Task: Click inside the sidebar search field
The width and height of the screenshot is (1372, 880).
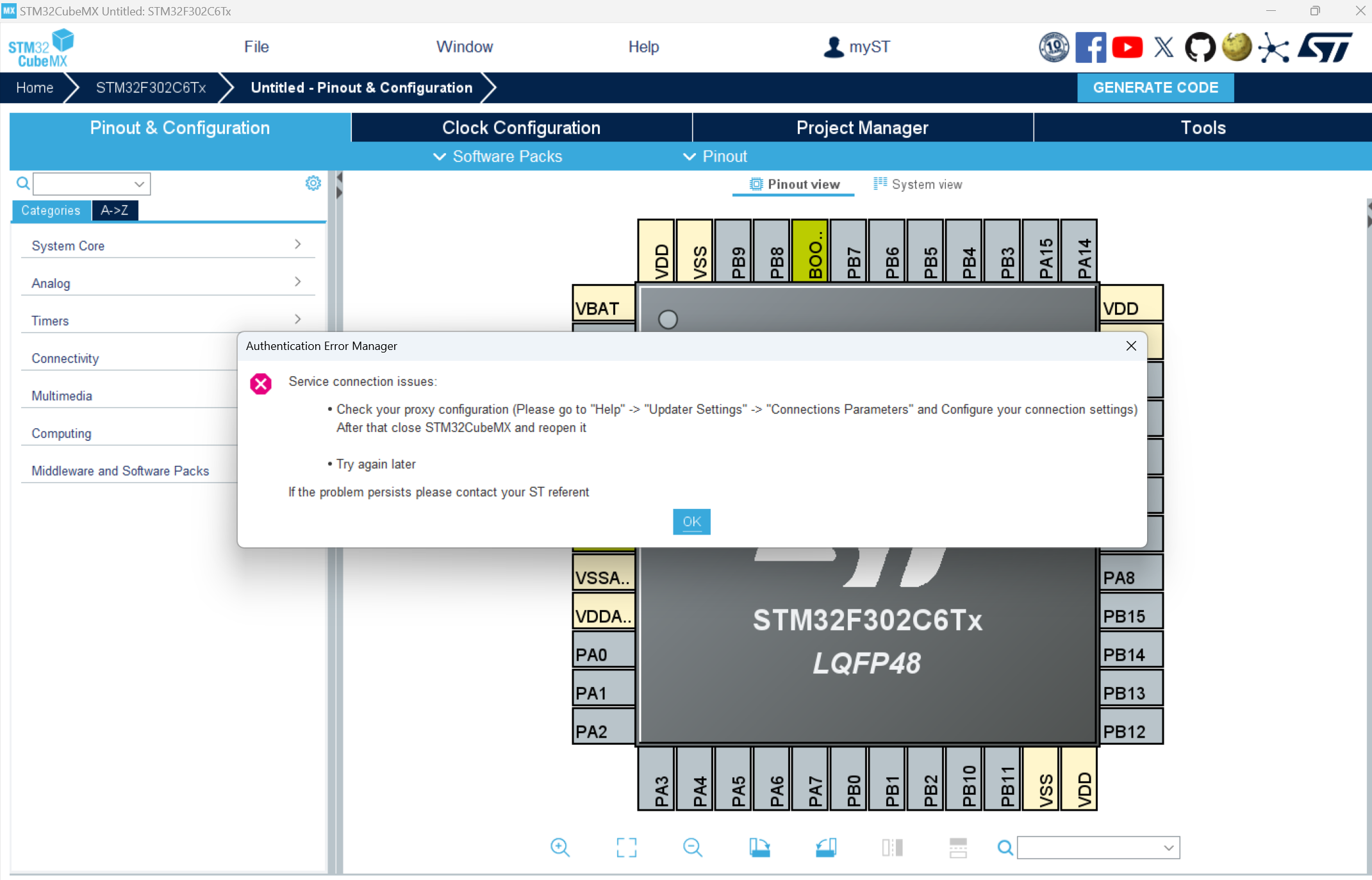Action: pyautogui.click(x=87, y=184)
